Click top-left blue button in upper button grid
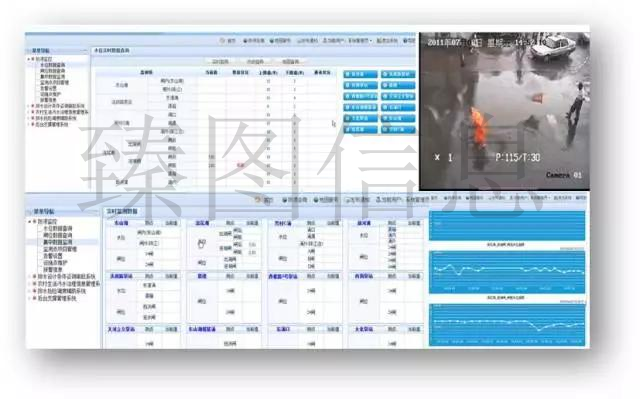Viewport: 640px width, 399px height. coord(360,74)
